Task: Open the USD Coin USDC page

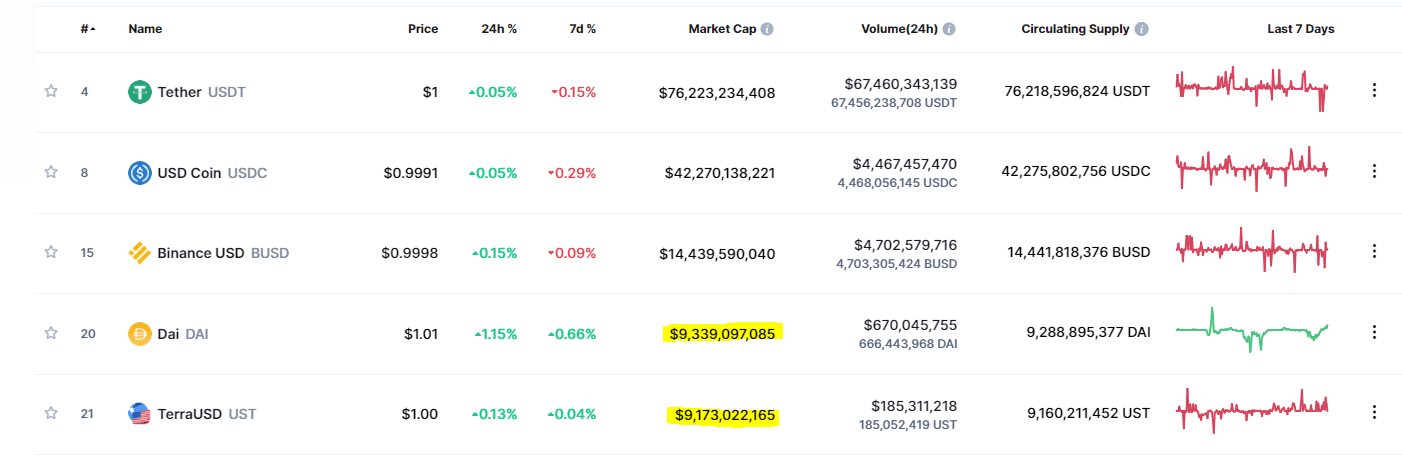Action: click(x=212, y=172)
